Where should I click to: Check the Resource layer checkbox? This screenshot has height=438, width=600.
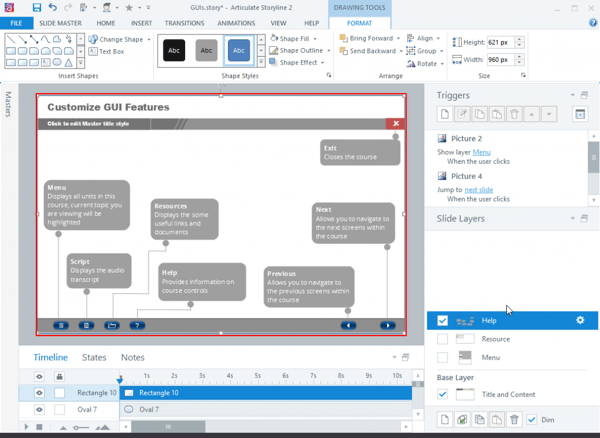point(442,339)
